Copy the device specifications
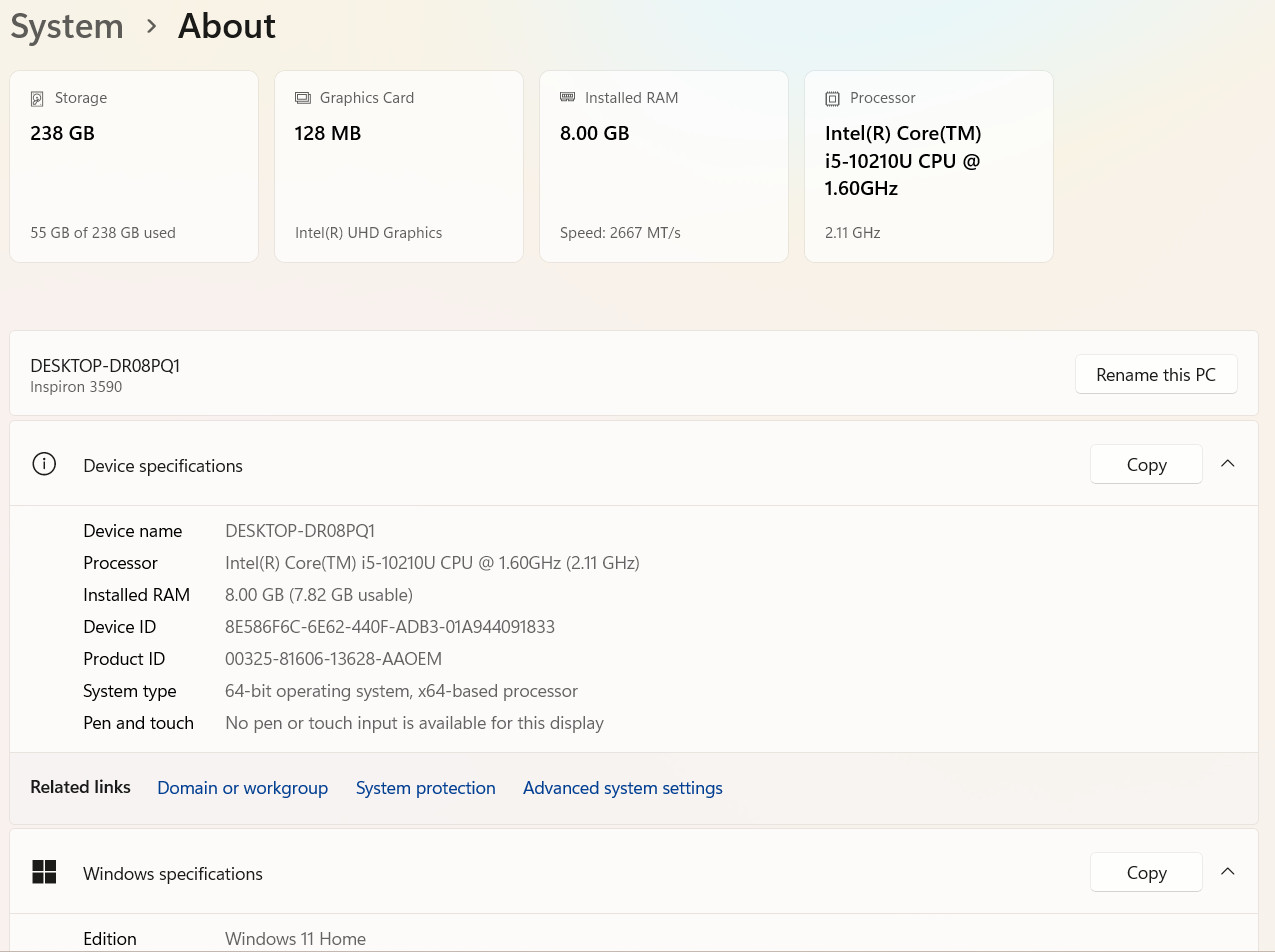Screen dimensions: 1275x952 [x=1146, y=464]
